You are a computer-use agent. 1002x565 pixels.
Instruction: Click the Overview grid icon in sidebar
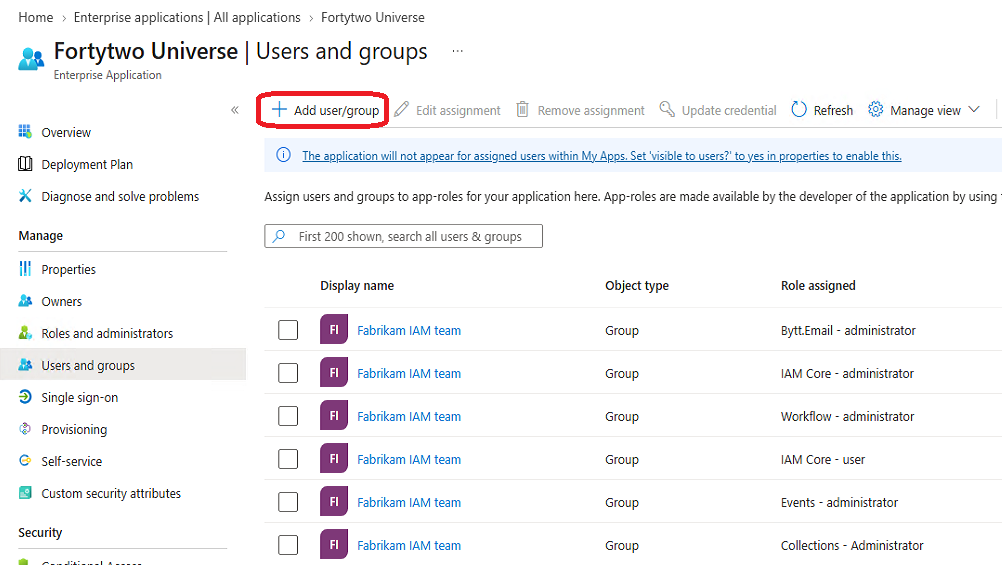coord(25,132)
